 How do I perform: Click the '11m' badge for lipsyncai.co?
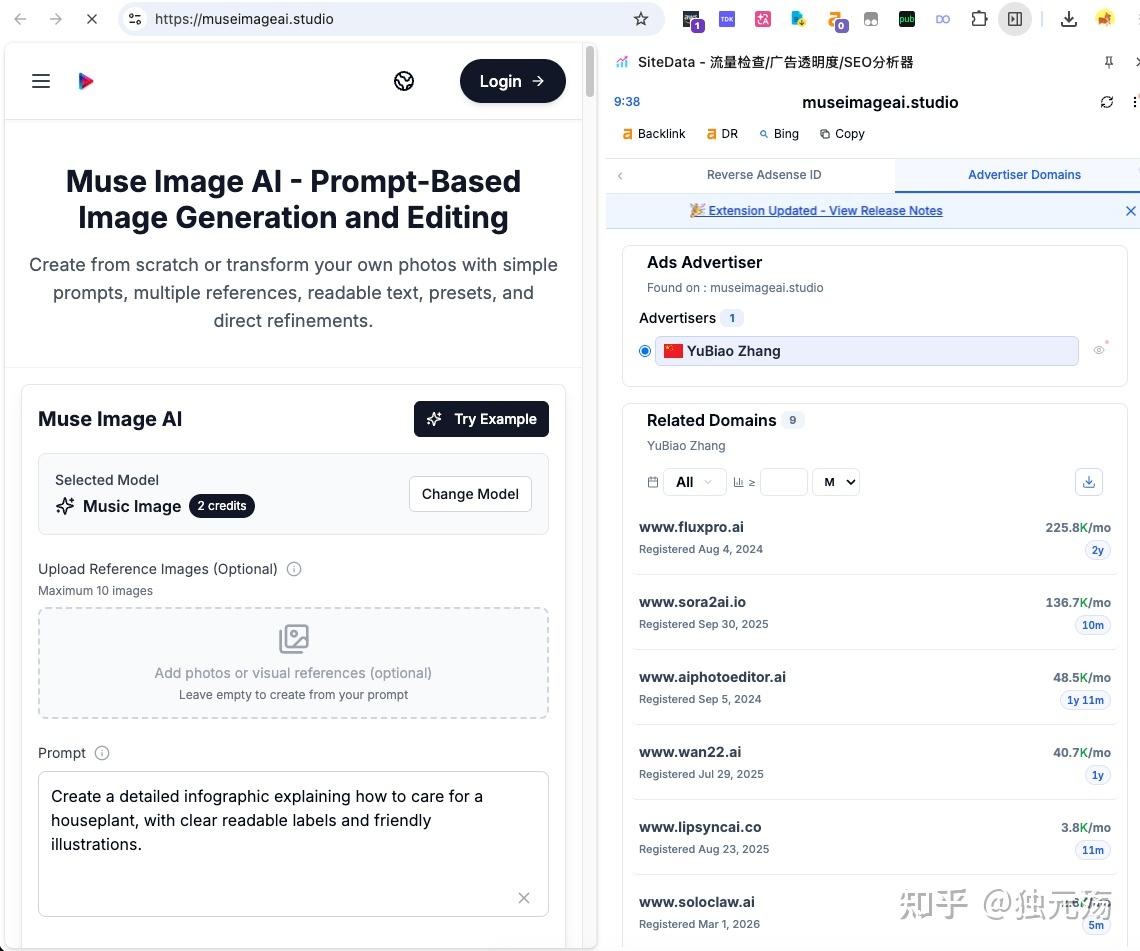(x=1092, y=850)
